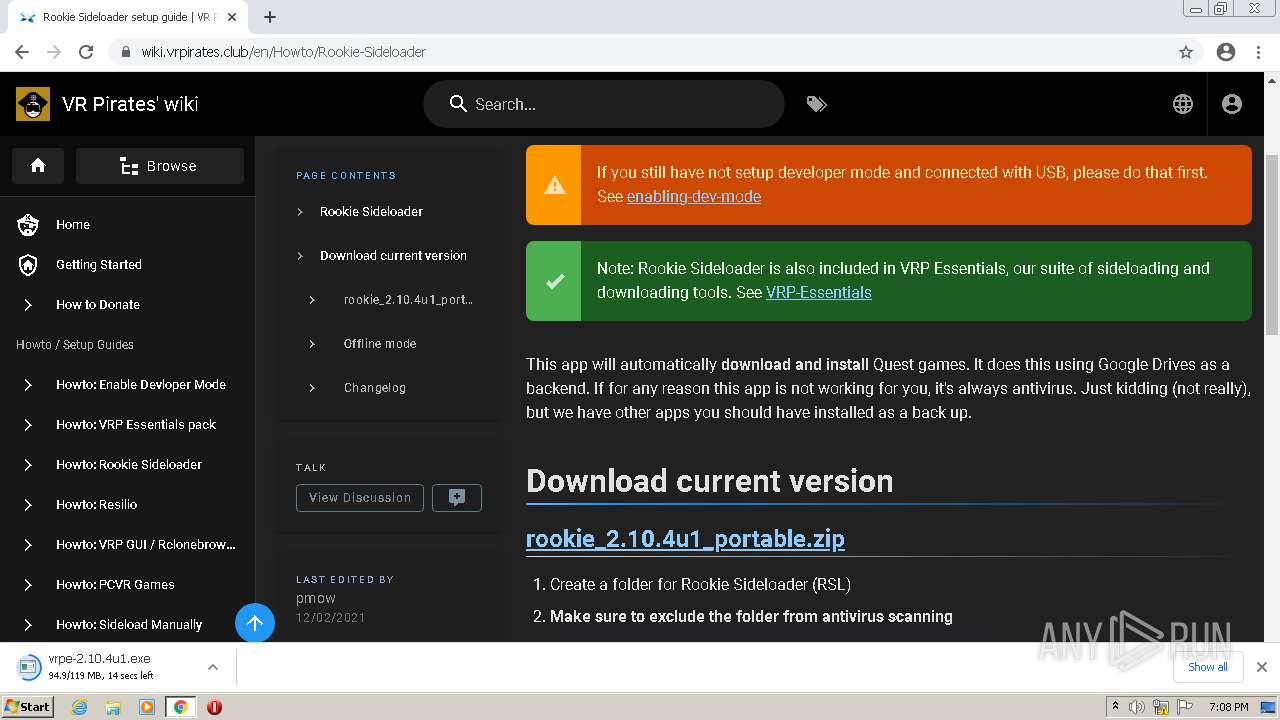The width and height of the screenshot is (1280, 720).
Task: Click chevron beside Howto: Resilio
Action: click(28, 505)
